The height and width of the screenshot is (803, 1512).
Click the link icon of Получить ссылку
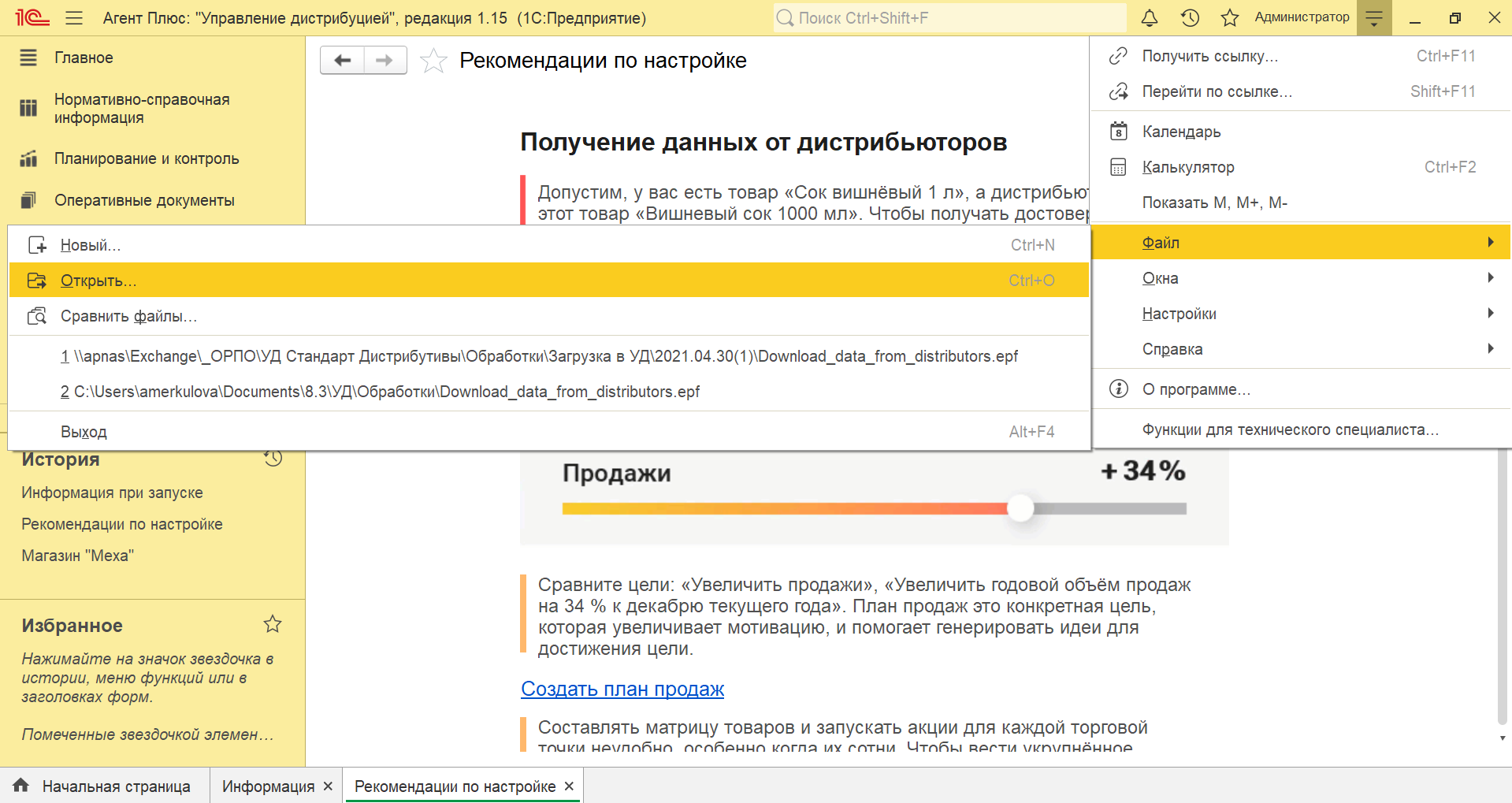tap(1118, 56)
